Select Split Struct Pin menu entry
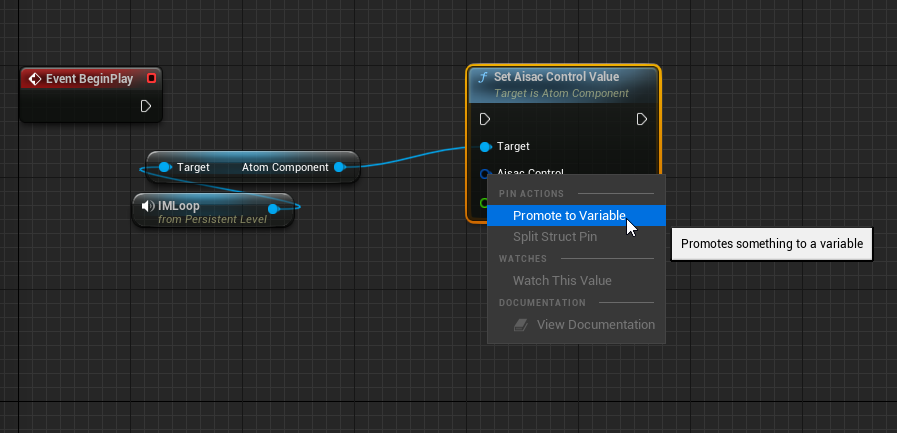Image resolution: width=897 pixels, height=433 pixels. pos(576,237)
